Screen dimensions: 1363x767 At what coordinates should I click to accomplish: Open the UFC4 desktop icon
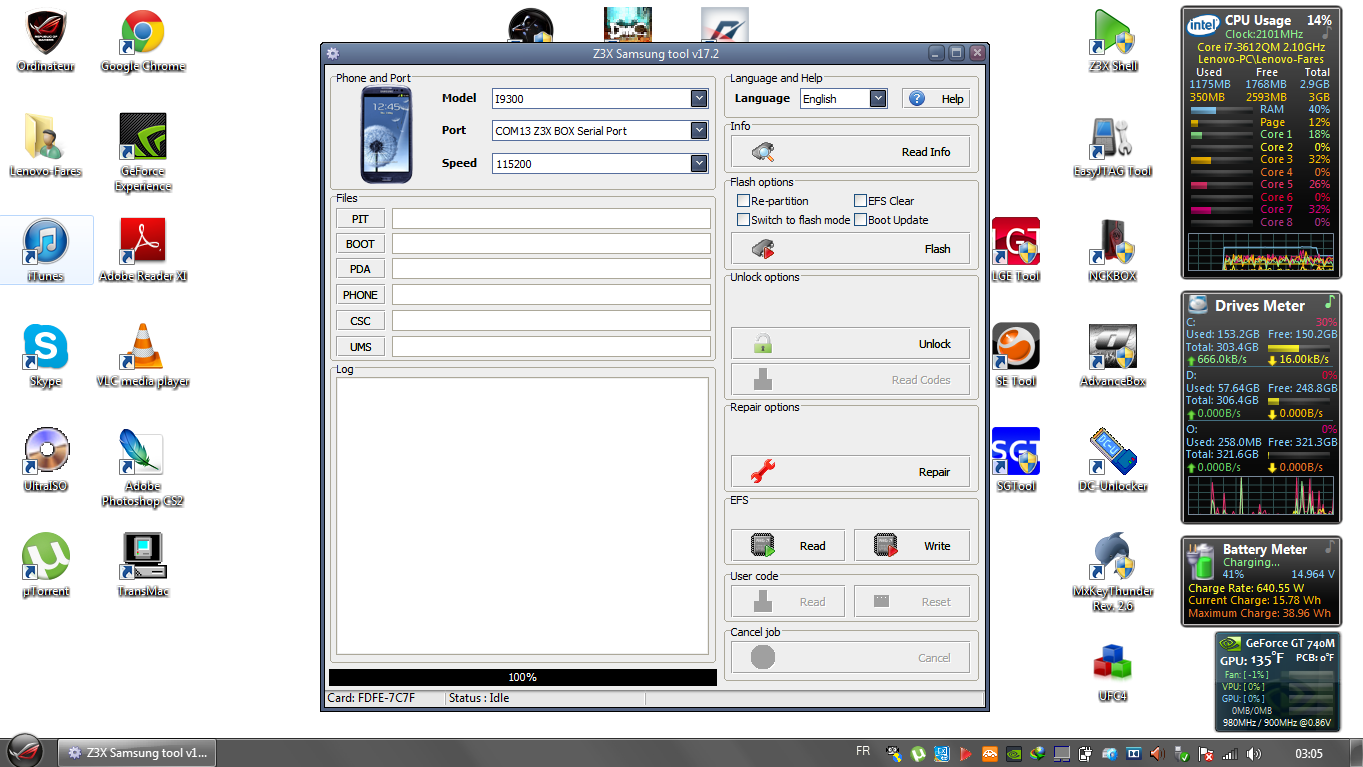click(x=1112, y=671)
